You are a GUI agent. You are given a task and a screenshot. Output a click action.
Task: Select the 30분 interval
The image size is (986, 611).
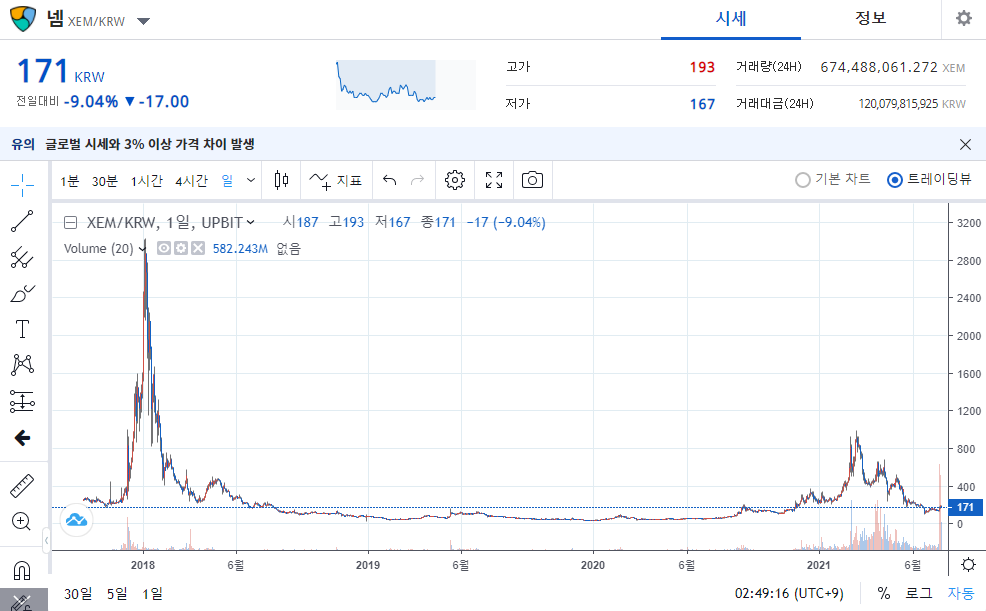[x=104, y=181]
